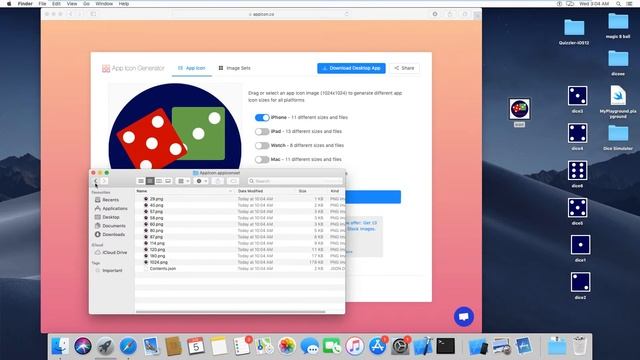Viewport: 640px width, 360px height.
Task: Open the View menu
Action: click(x=72, y=4)
